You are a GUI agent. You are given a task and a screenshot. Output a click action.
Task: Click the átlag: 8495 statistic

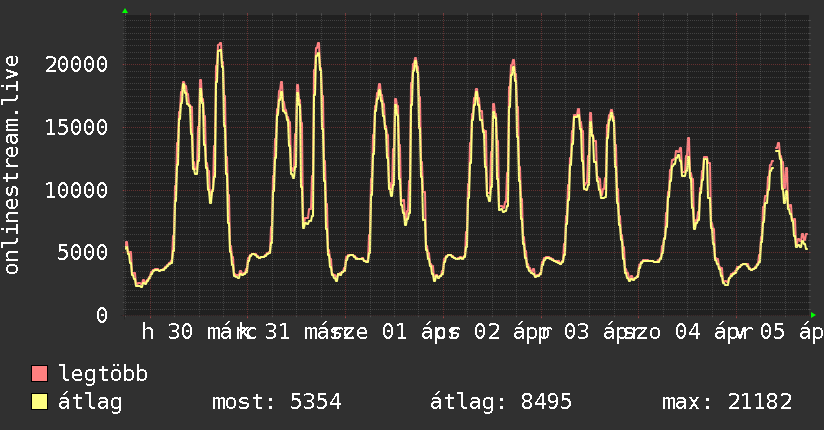(x=501, y=402)
